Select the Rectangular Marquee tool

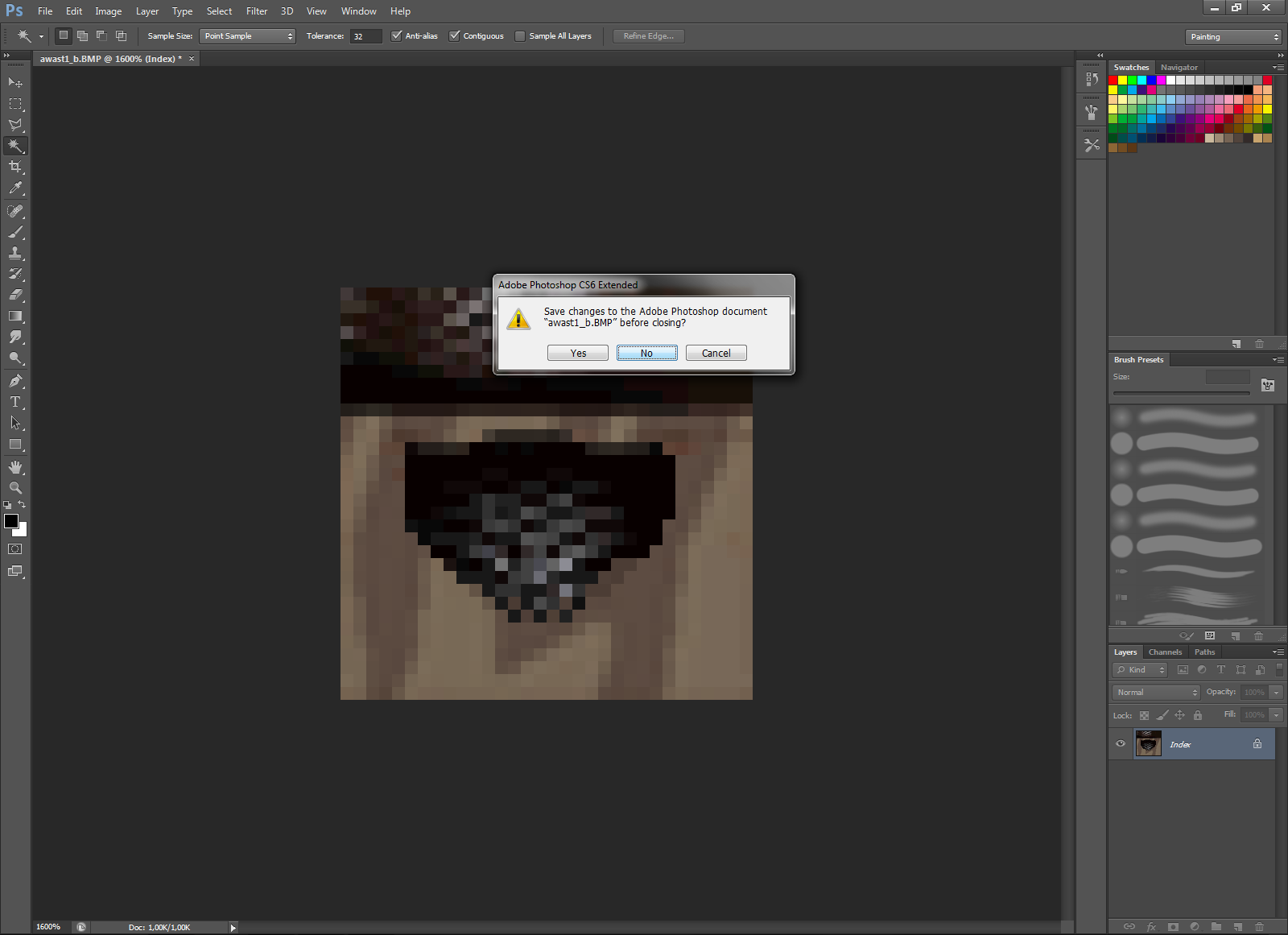(15, 104)
